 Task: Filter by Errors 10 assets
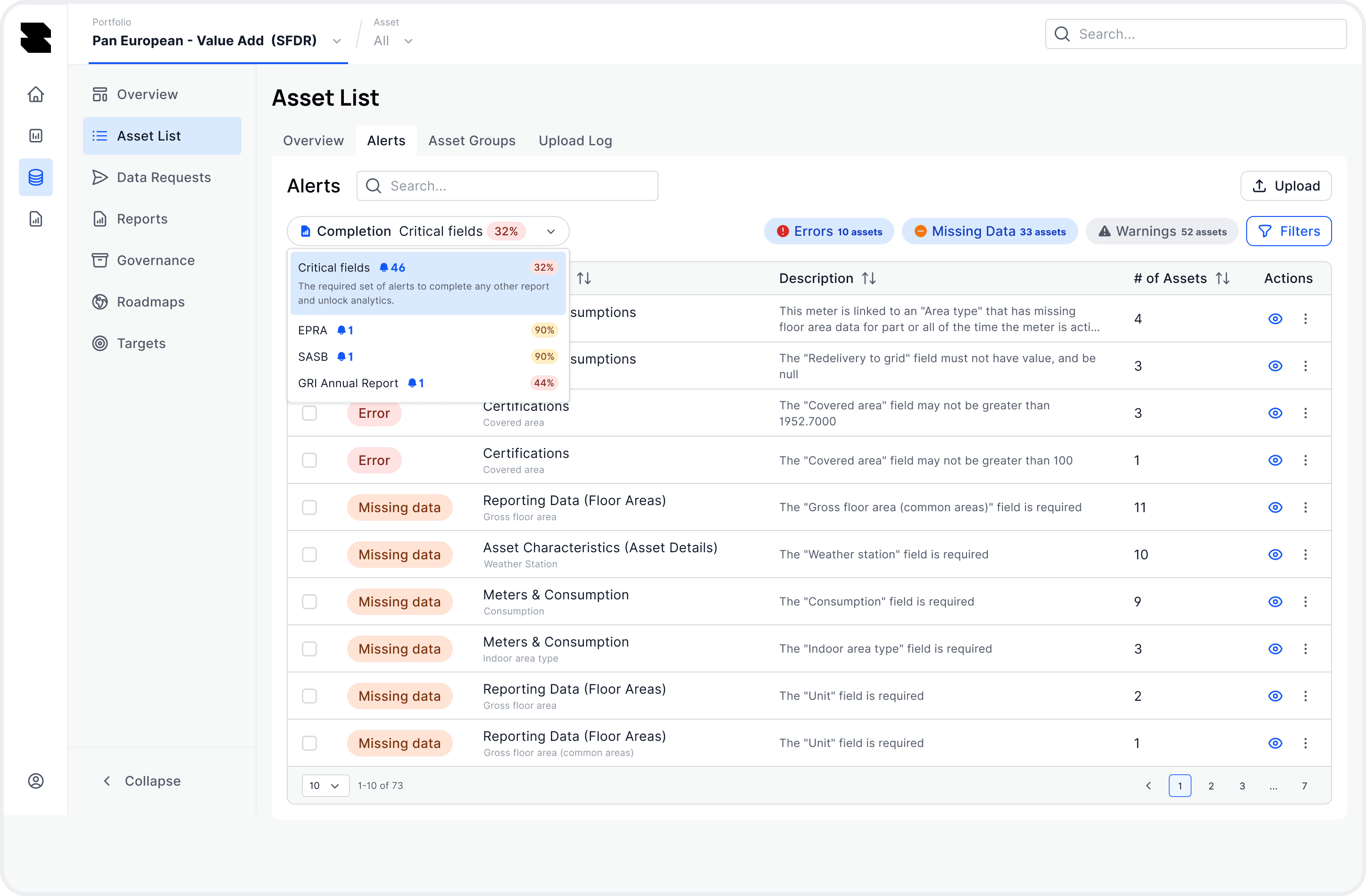[x=829, y=232]
